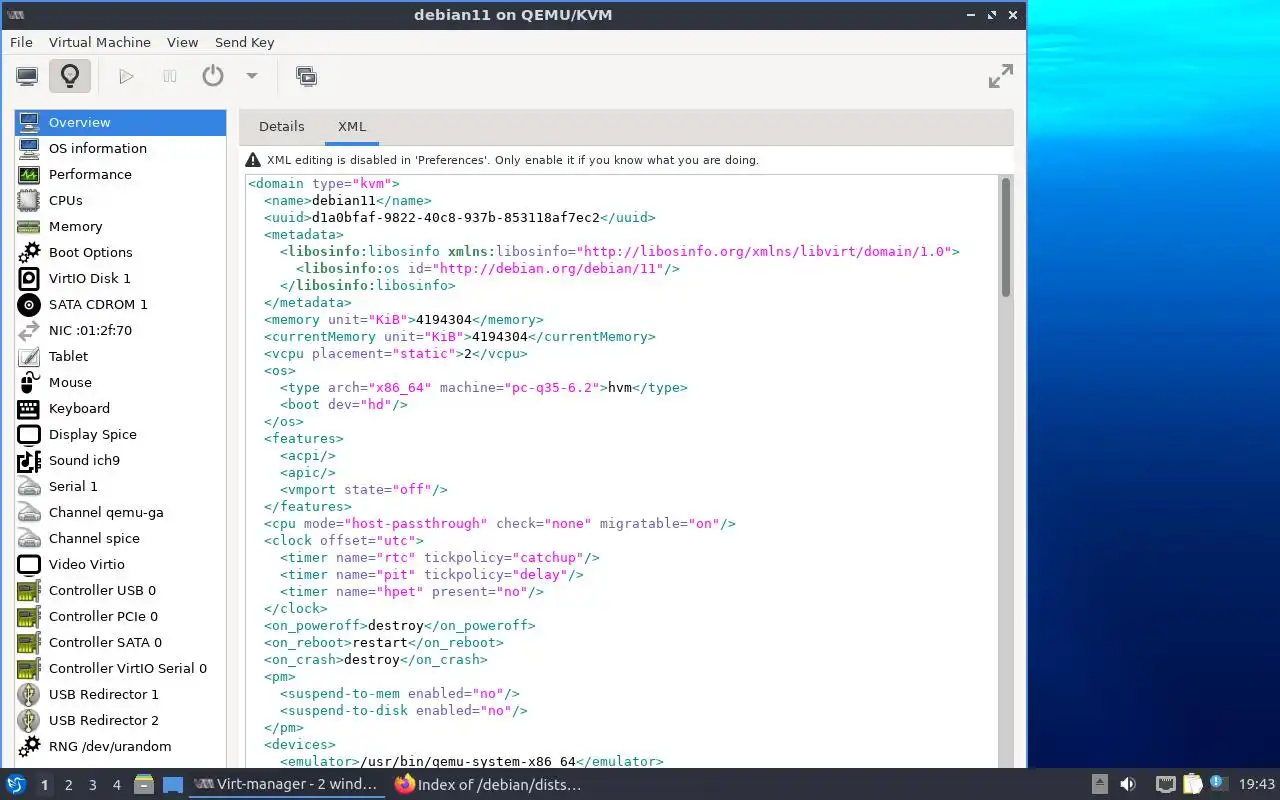Click the show desktop taskbar icon
Screen dimensions: 1280x800
pyautogui.click(x=172, y=784)
